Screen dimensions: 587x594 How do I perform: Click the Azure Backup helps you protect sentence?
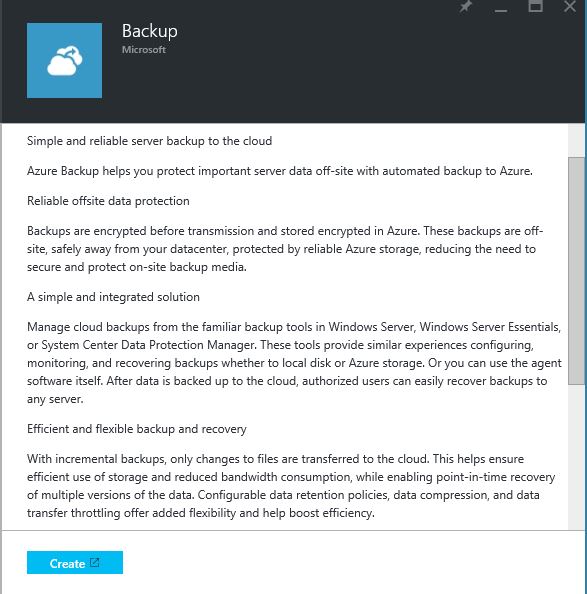click(x=279, y=171)
